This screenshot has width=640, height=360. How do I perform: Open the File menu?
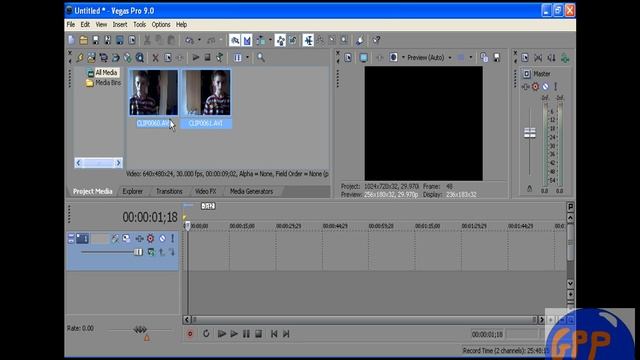tap(71, 24)
